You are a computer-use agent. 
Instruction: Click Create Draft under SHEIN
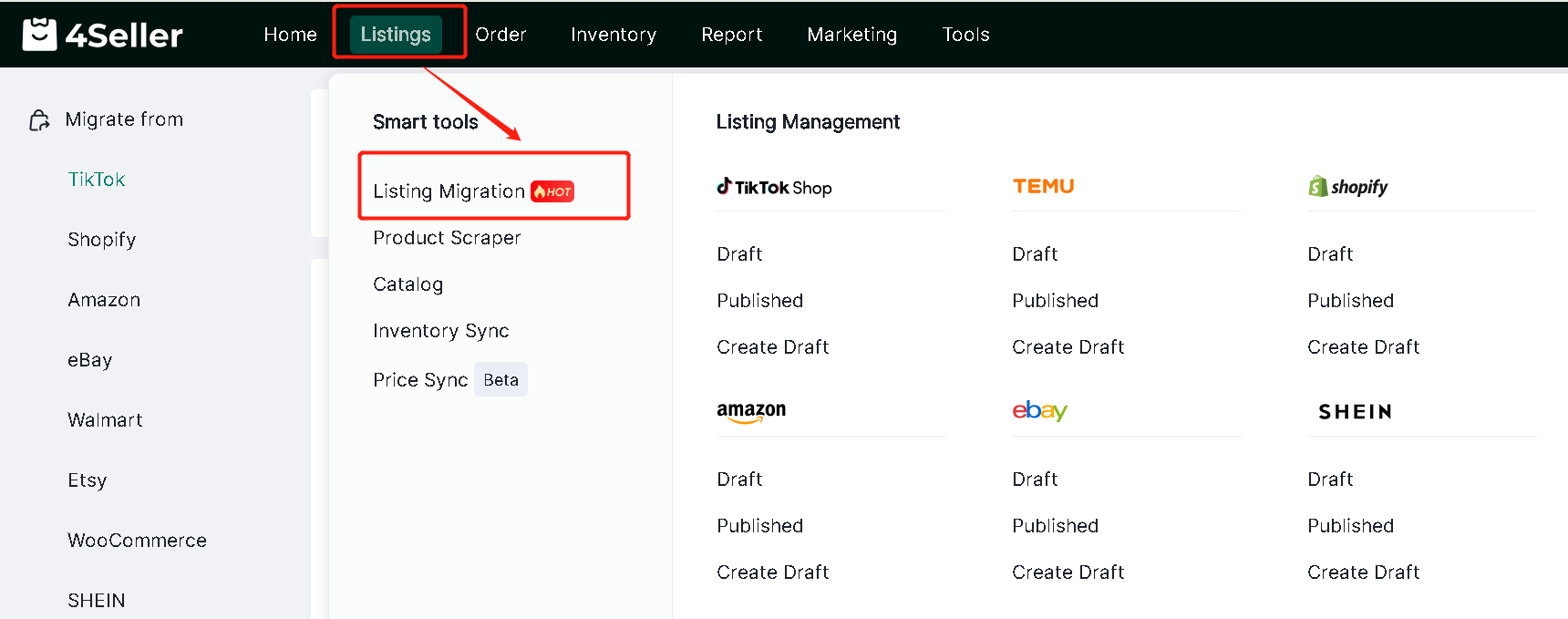click(x=1363, y=573)
